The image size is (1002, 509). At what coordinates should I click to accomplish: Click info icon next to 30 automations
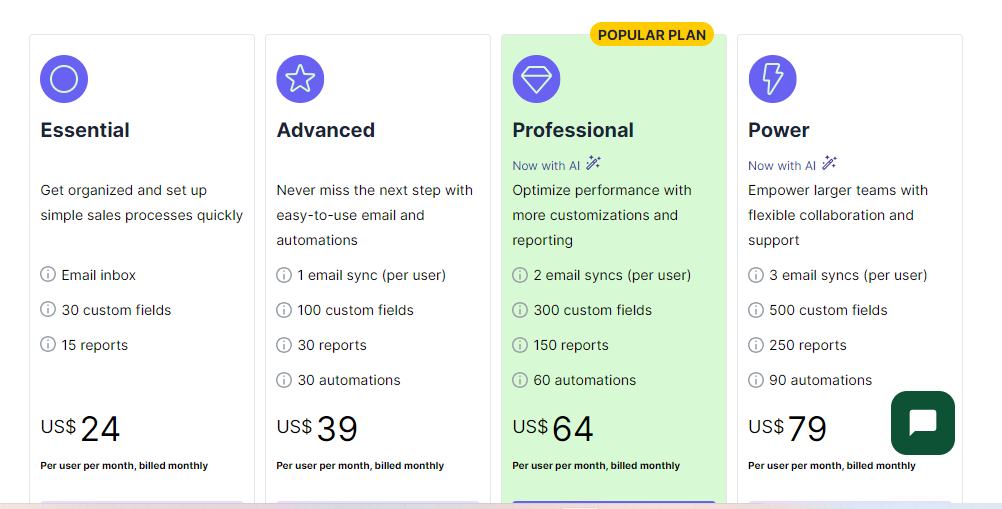pyautogui.click(x=284, y=380)
